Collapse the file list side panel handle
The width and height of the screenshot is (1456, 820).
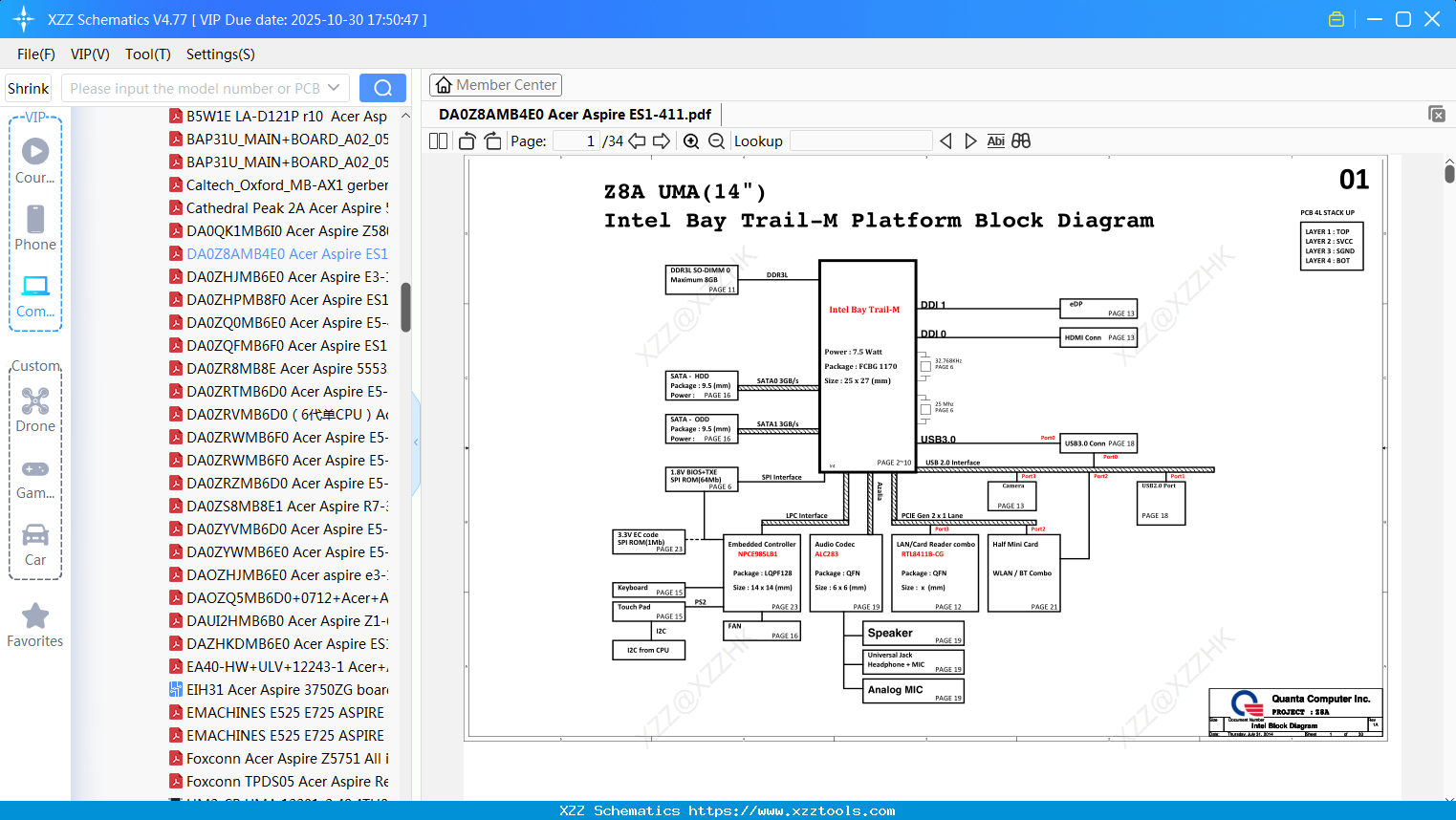[416, 442]
